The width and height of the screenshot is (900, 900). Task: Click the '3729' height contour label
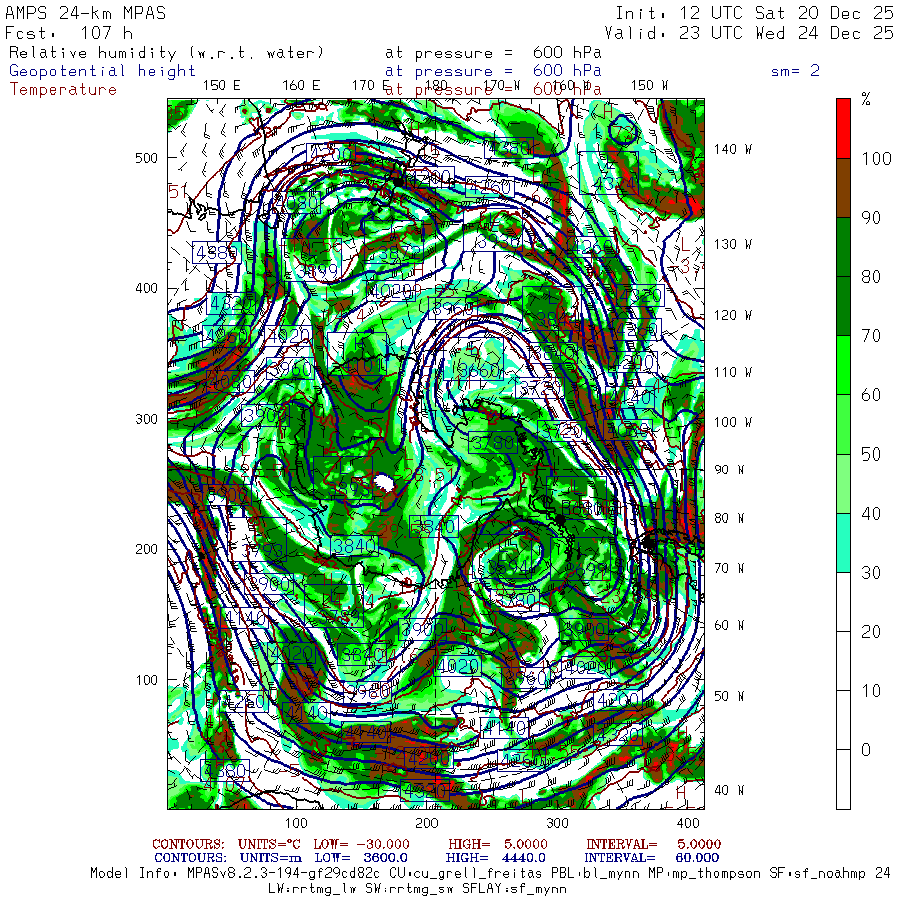pyautogui.click(x=538, y=389)
